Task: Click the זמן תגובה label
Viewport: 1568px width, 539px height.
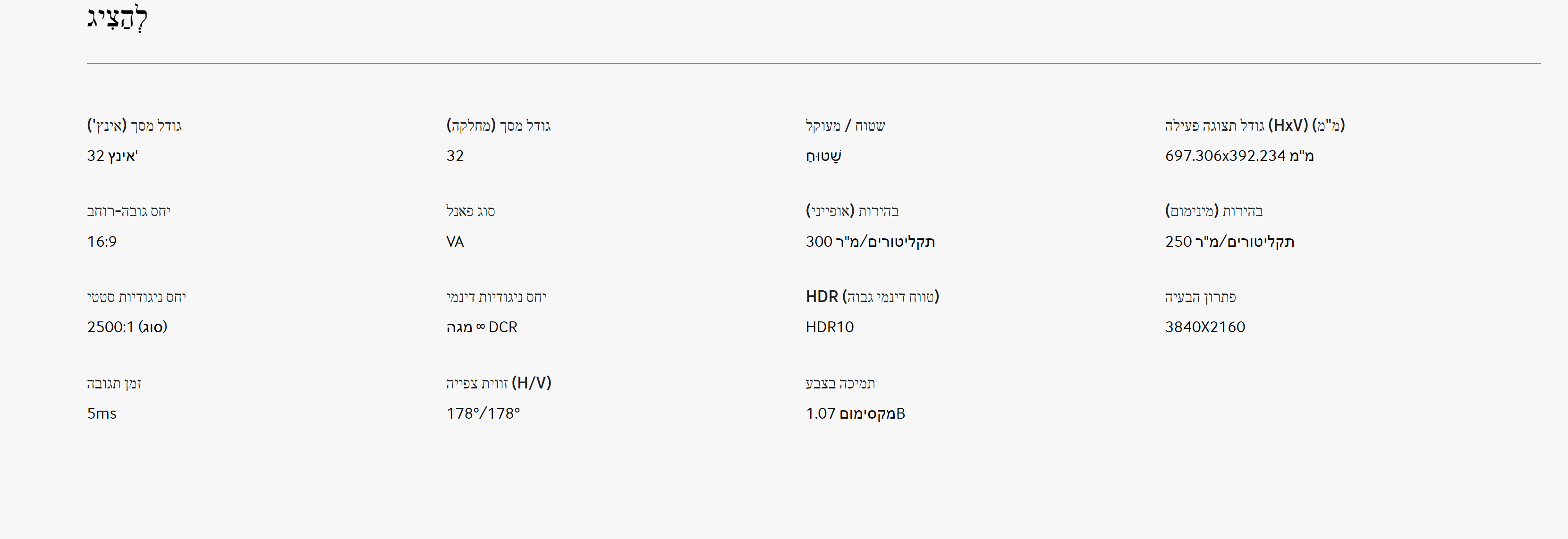Action: tap(114, 383)
